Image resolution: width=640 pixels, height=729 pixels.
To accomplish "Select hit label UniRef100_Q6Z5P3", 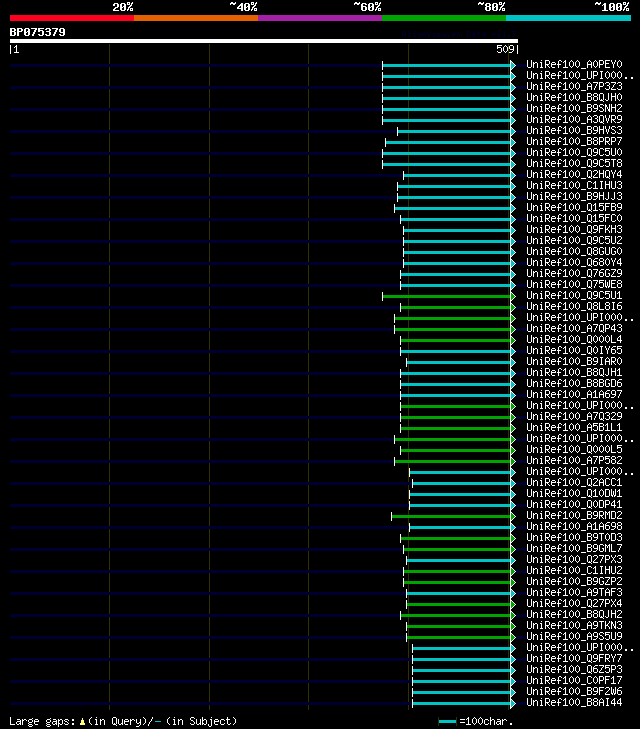I will 574,669.
